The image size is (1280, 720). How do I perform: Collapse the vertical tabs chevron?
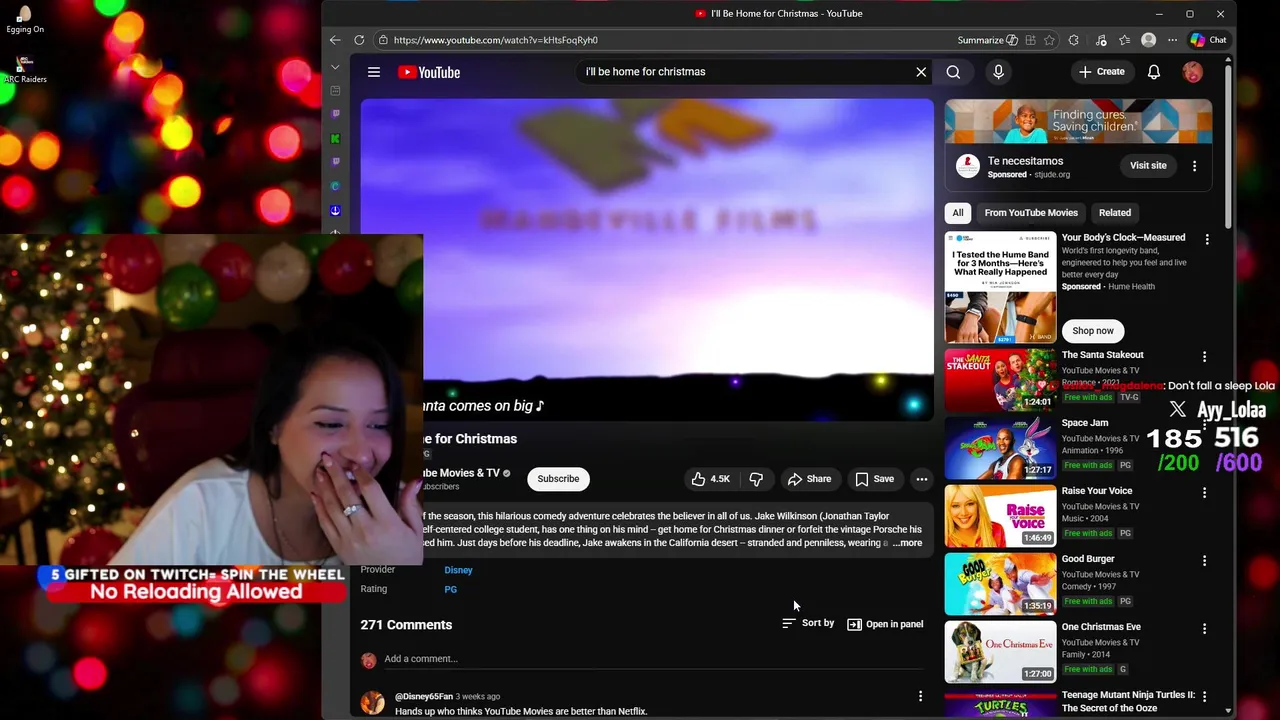335,67
